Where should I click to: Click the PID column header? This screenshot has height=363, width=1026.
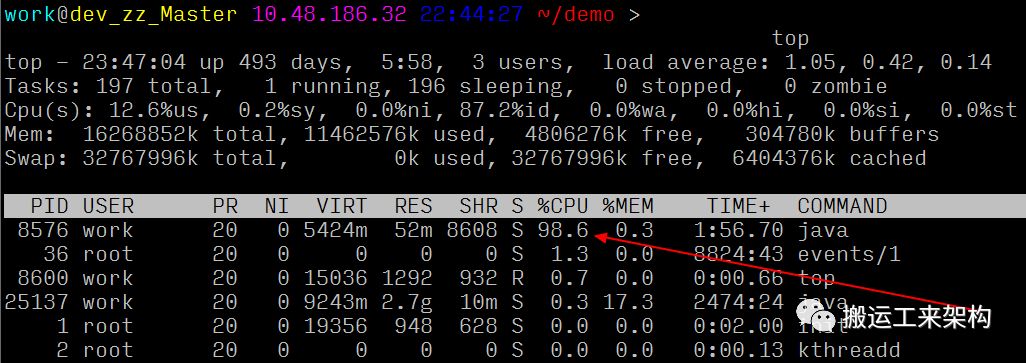[49, 207]
